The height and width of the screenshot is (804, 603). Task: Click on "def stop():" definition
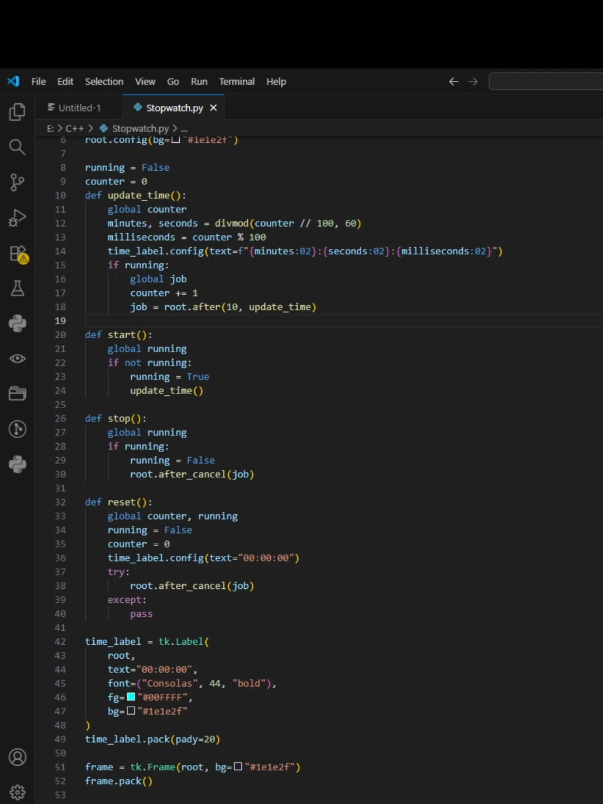pyautogui.click(x=115, y=418)
